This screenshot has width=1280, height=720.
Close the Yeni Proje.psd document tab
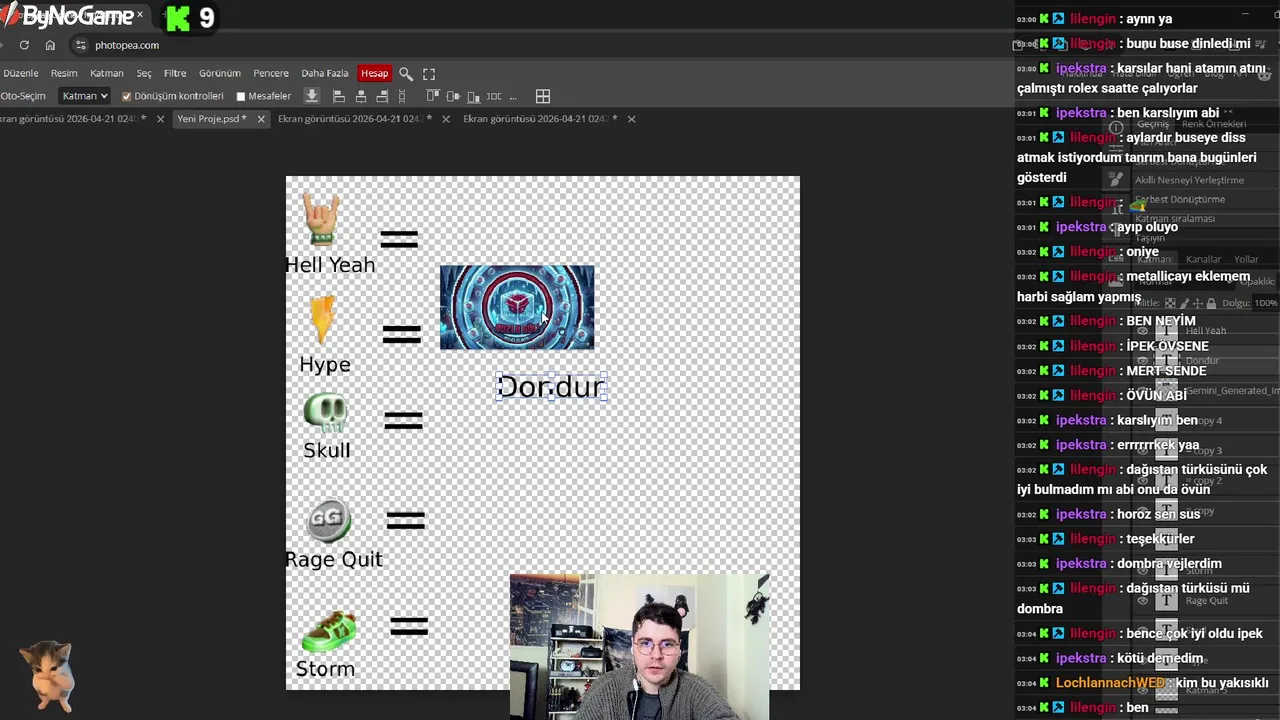tap(261, 118)
